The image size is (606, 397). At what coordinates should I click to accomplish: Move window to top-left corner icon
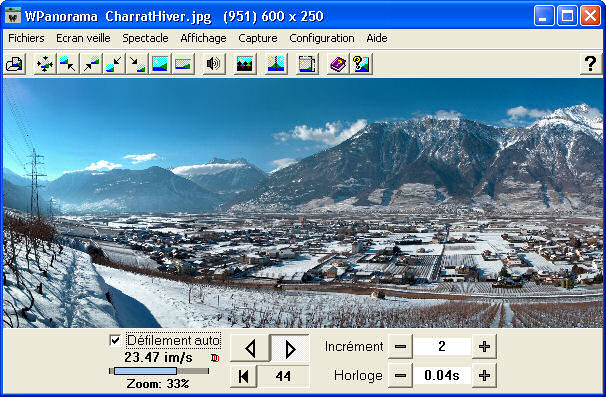coord(68,64)
